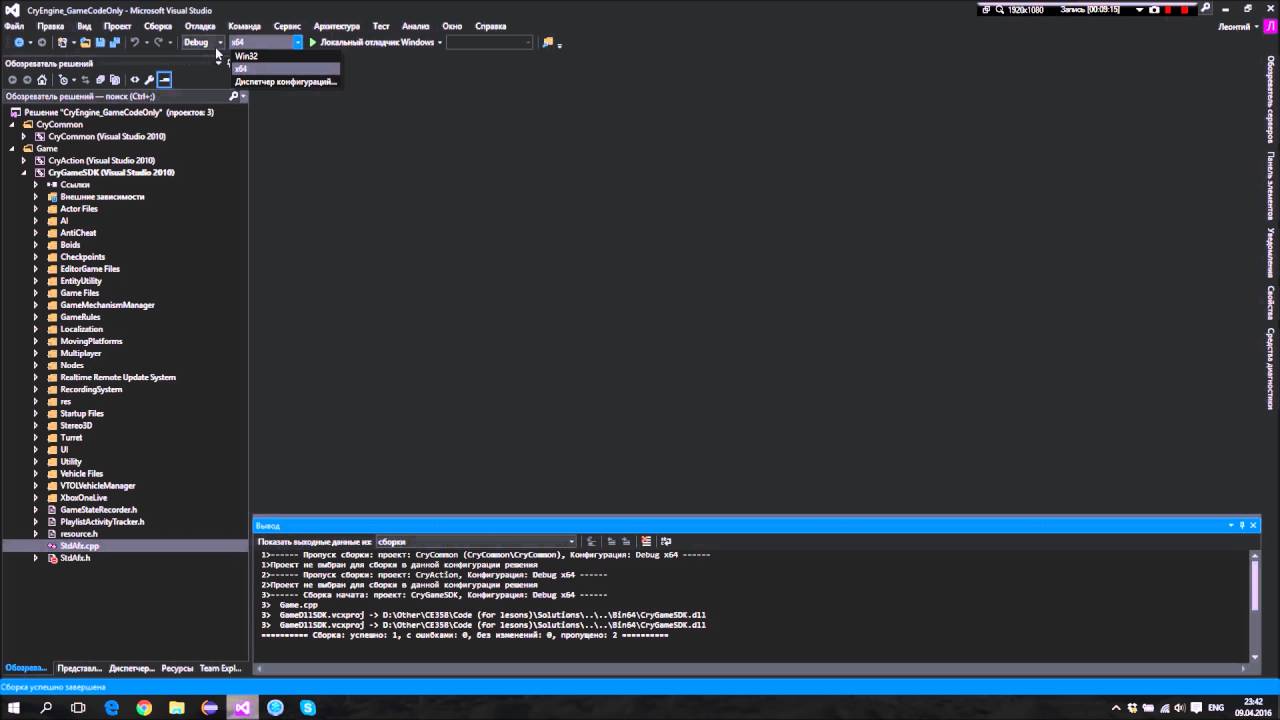This screenshot has height=720, width=1280.
Task: Select StdAfx.cpp in the solution tree
Action: coord(79,546)
